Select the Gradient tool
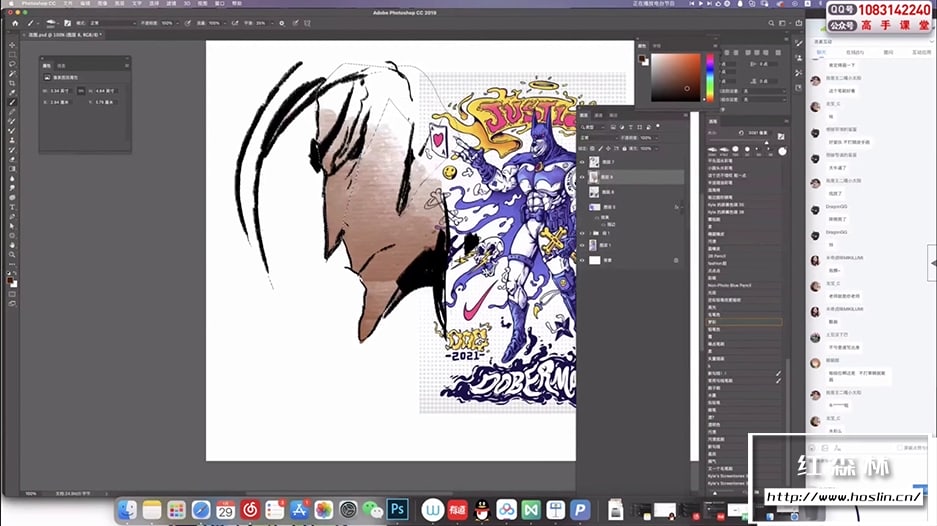The image size is (937, 526). click(x=12, y=169)
